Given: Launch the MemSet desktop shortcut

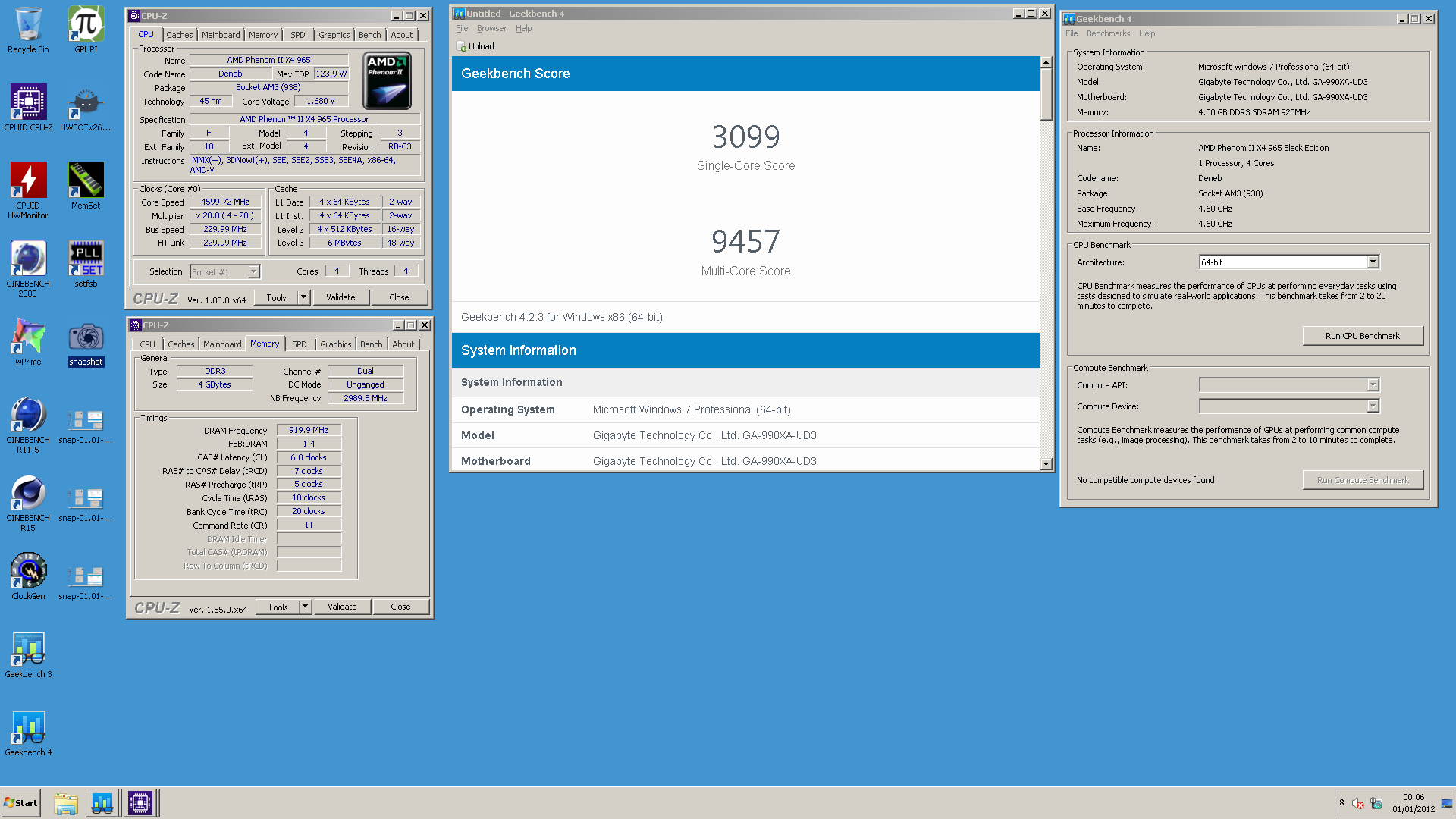Looking at the screenshot, I should pyautogui.click(x=86, y=187).
